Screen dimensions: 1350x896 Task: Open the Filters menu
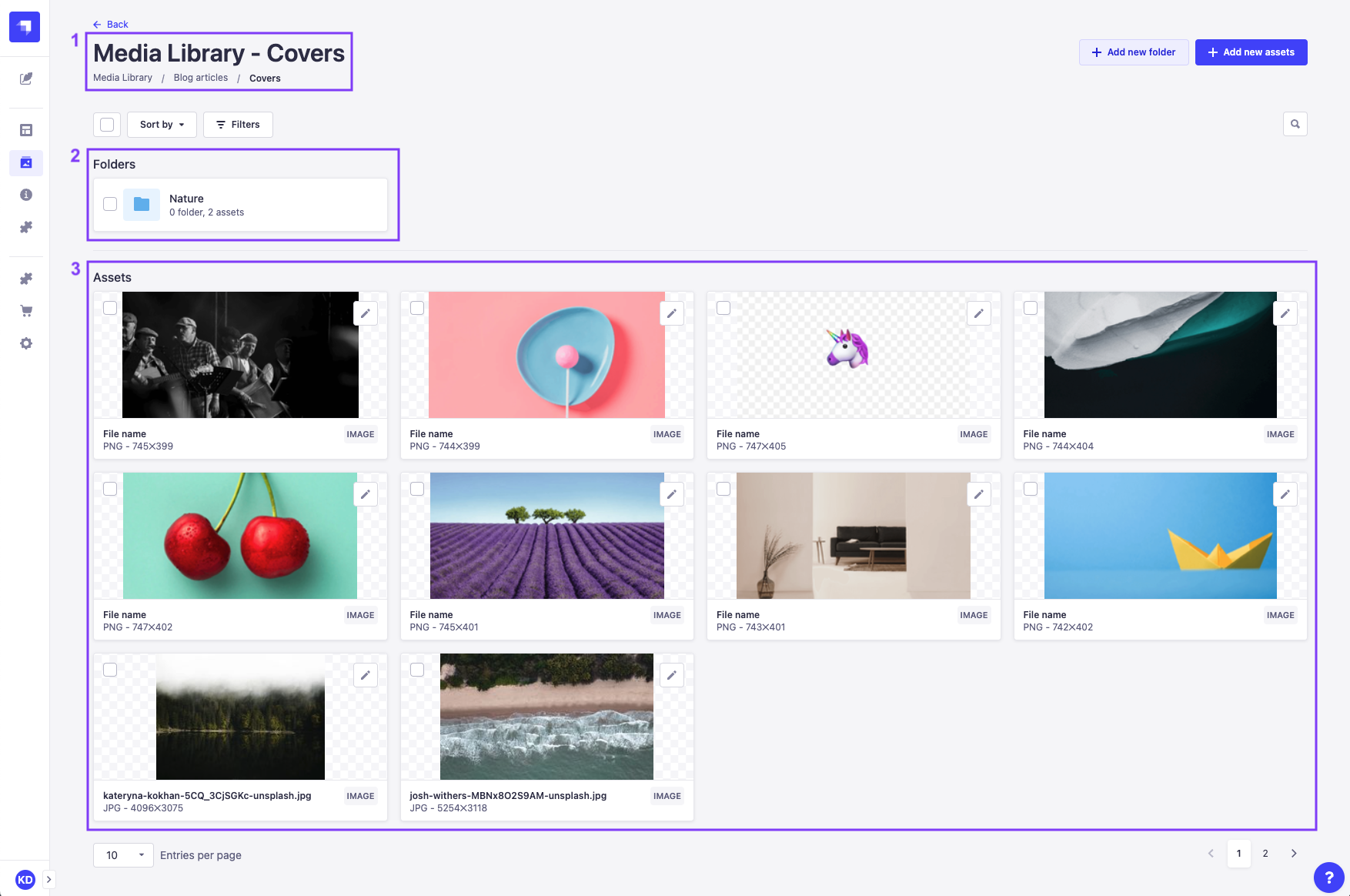tap(238, 124)
